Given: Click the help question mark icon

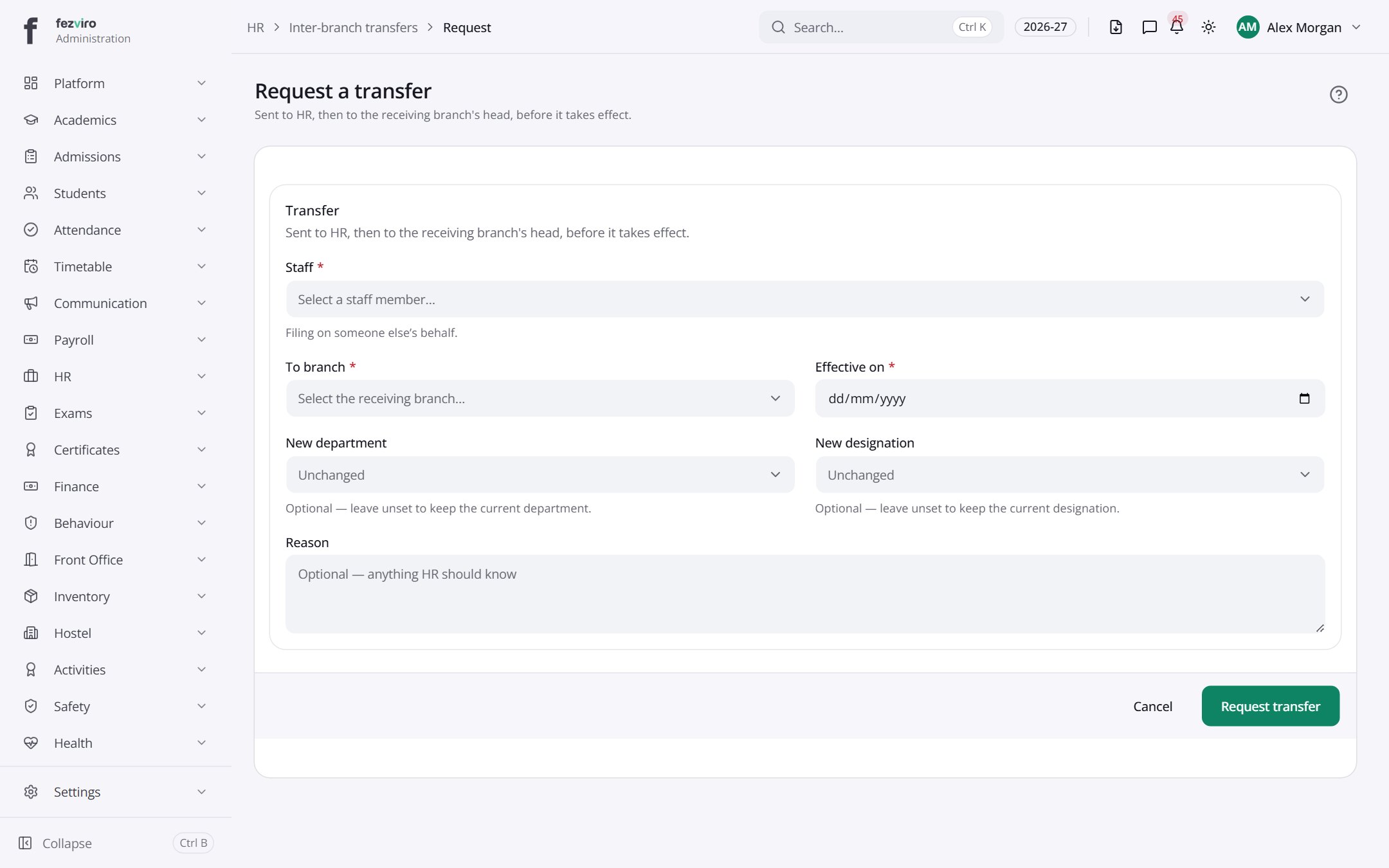Looking at the screenshot, I should (x=1338, y=95).
